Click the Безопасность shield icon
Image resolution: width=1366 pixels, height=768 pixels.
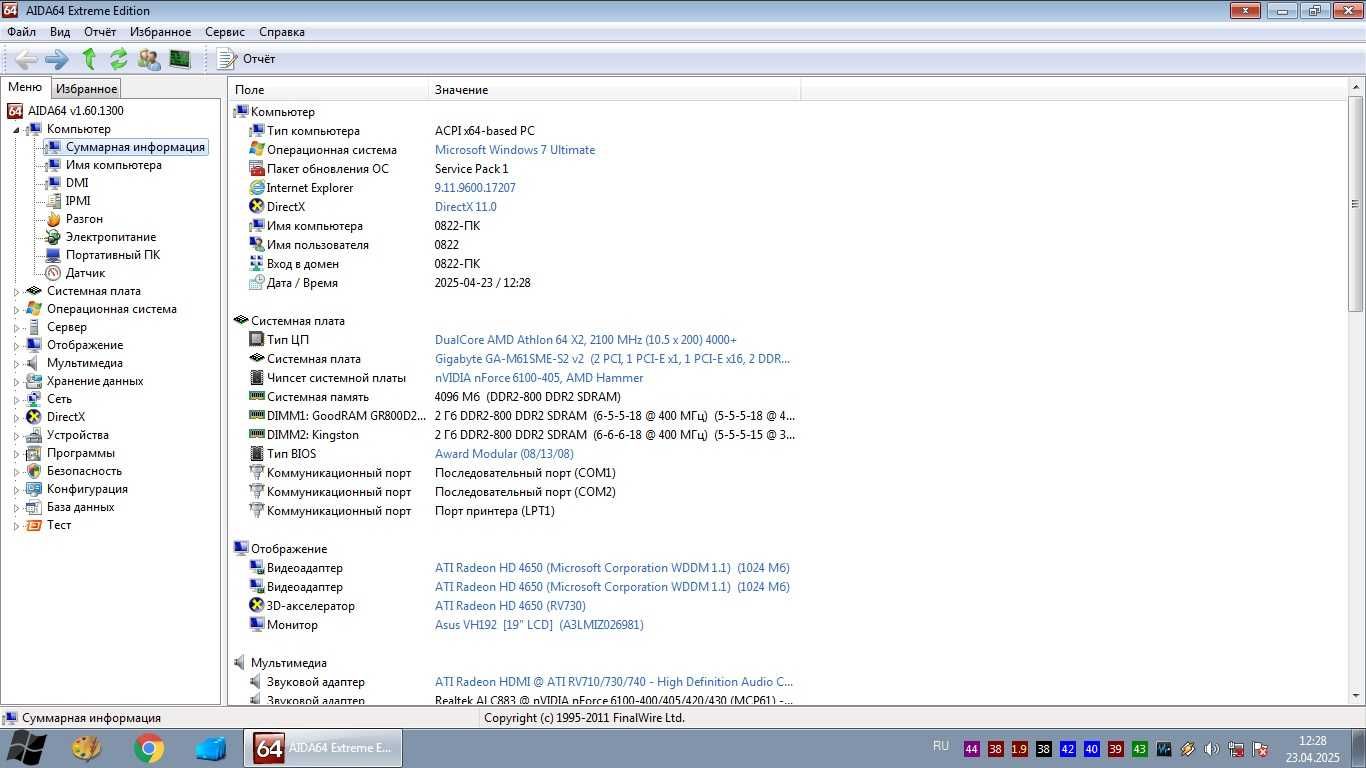(x=34, y=471)
